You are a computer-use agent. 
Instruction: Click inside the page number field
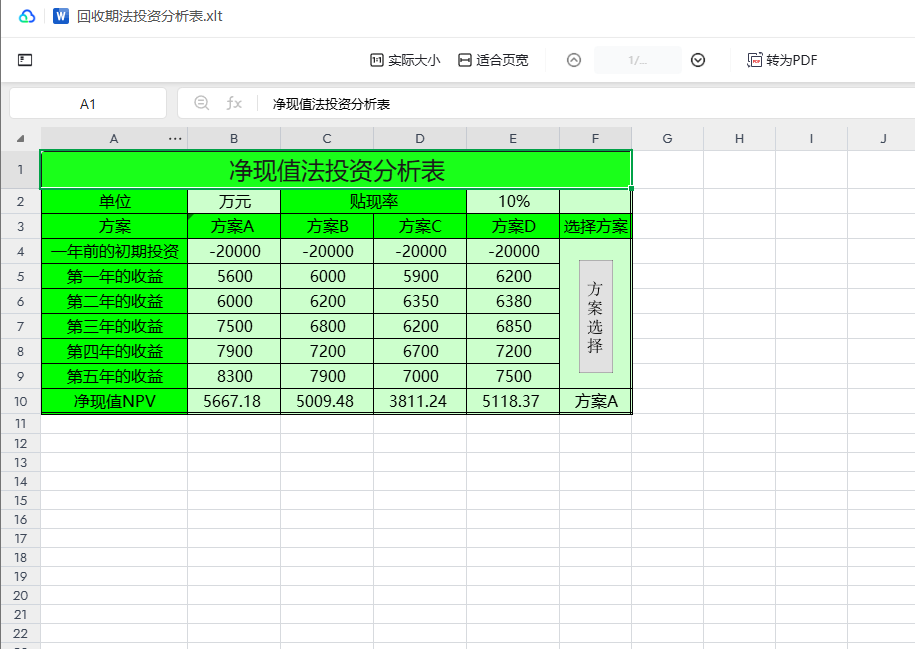coord(635,60)
